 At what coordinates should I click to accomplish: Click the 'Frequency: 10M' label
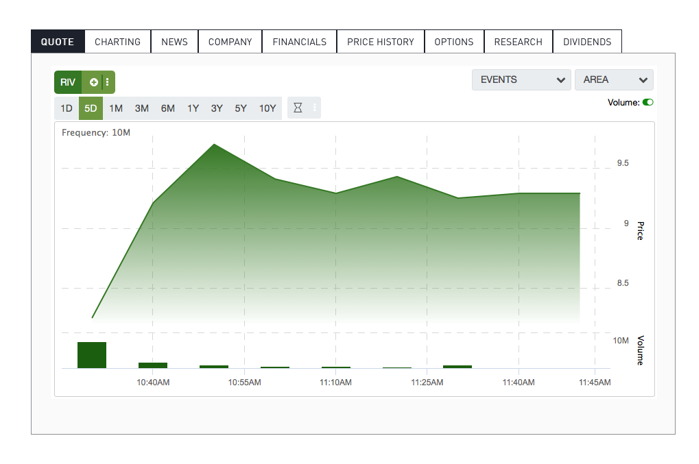click(96, 132)
